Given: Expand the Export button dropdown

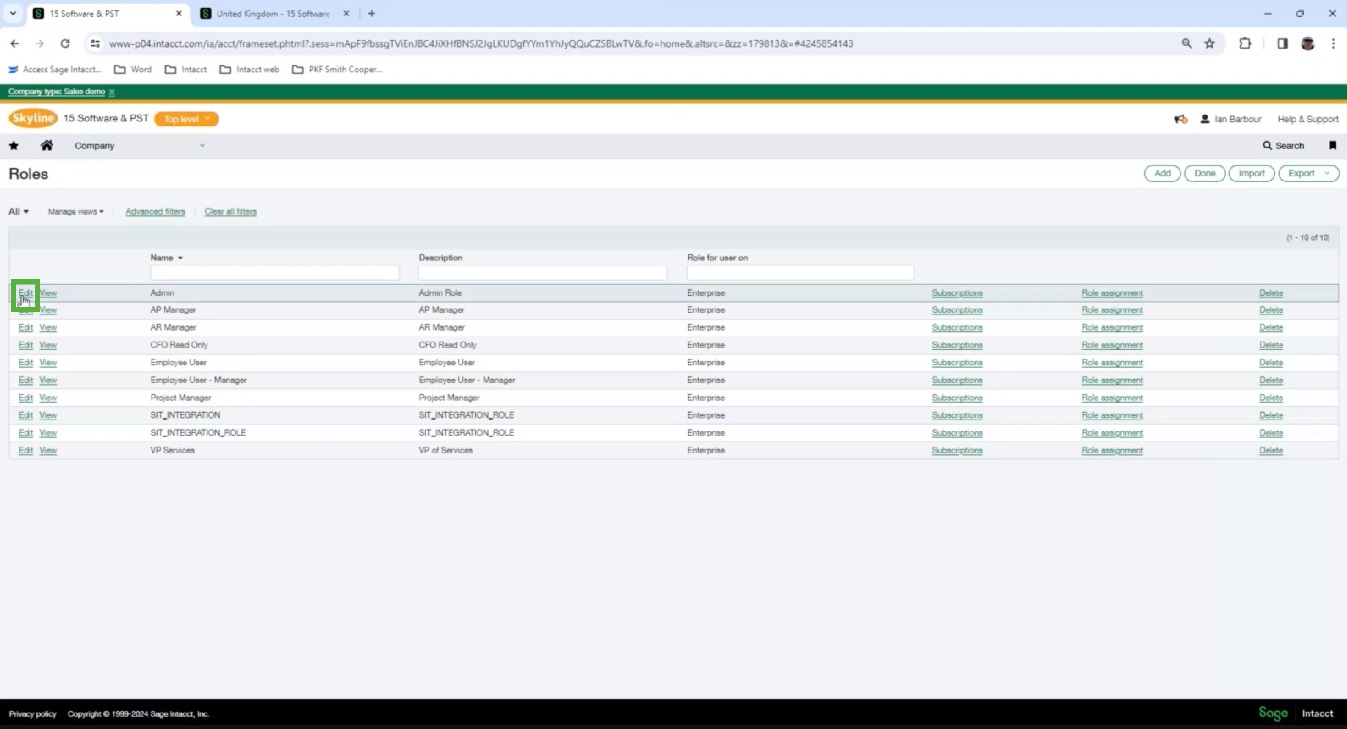Looking at the screenshot, I should tap(1308, 173).
